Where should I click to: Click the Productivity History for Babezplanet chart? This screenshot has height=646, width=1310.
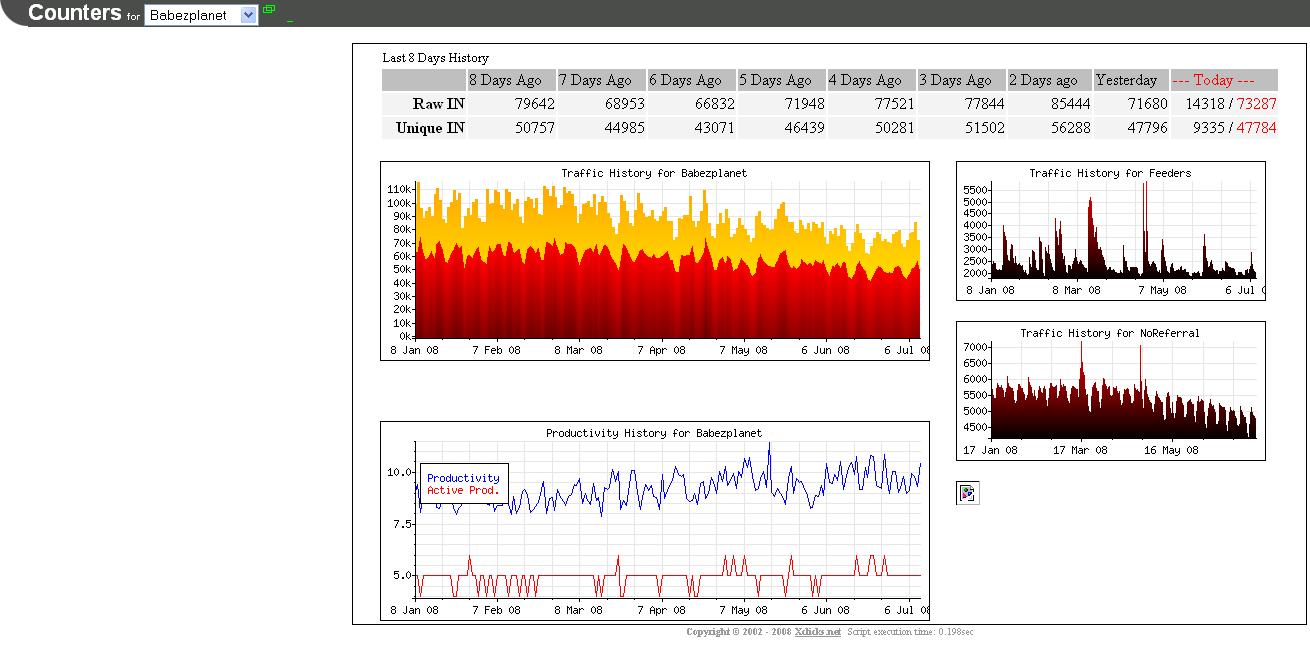coord(655,521)
